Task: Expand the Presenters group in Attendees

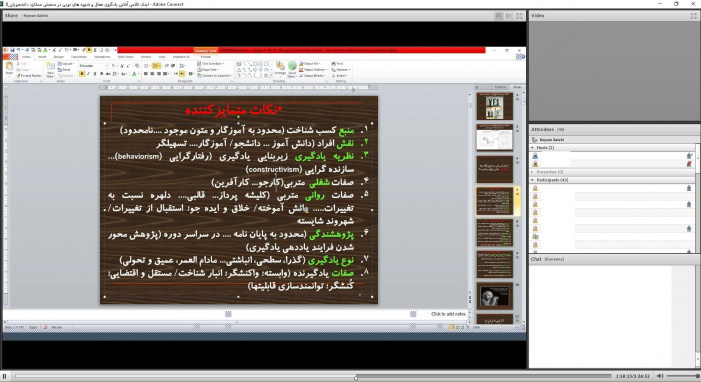Action: click(532, 172)
